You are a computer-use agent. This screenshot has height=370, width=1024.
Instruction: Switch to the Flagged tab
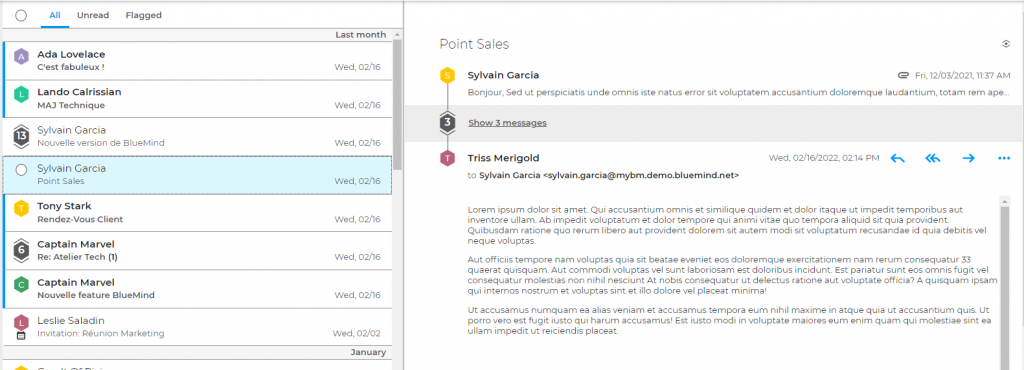click(144, 15)
